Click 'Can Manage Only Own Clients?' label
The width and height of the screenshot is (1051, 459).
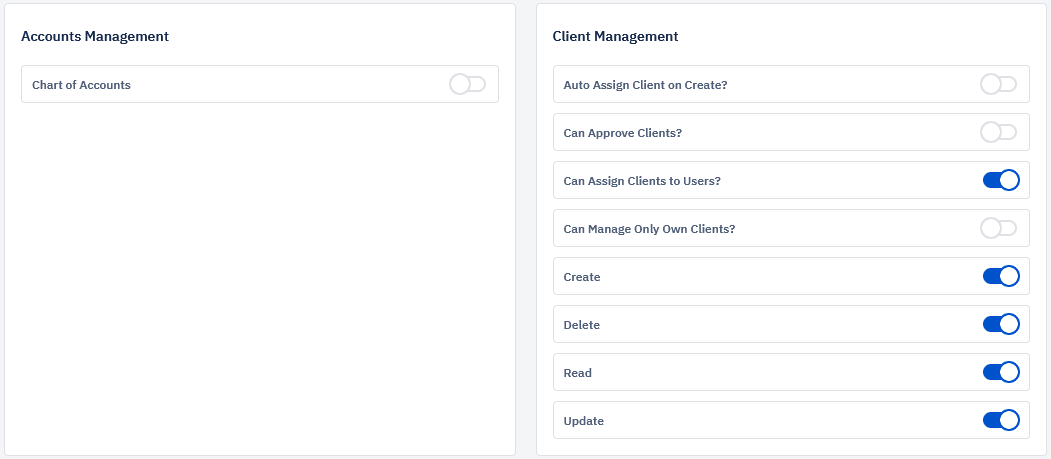[x=650, y=229]
